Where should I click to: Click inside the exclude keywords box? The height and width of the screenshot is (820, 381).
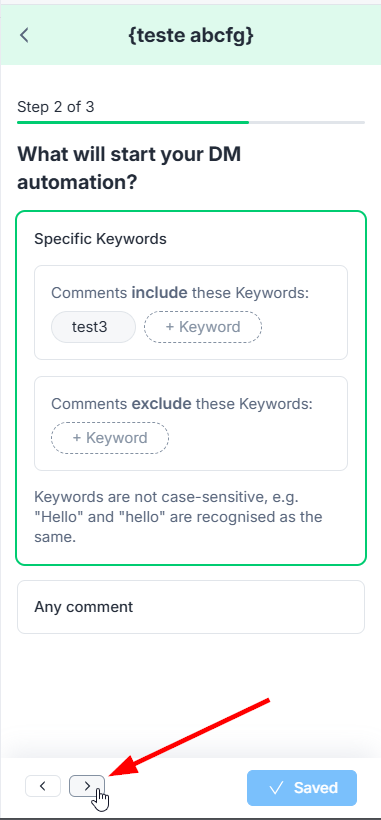191,423
